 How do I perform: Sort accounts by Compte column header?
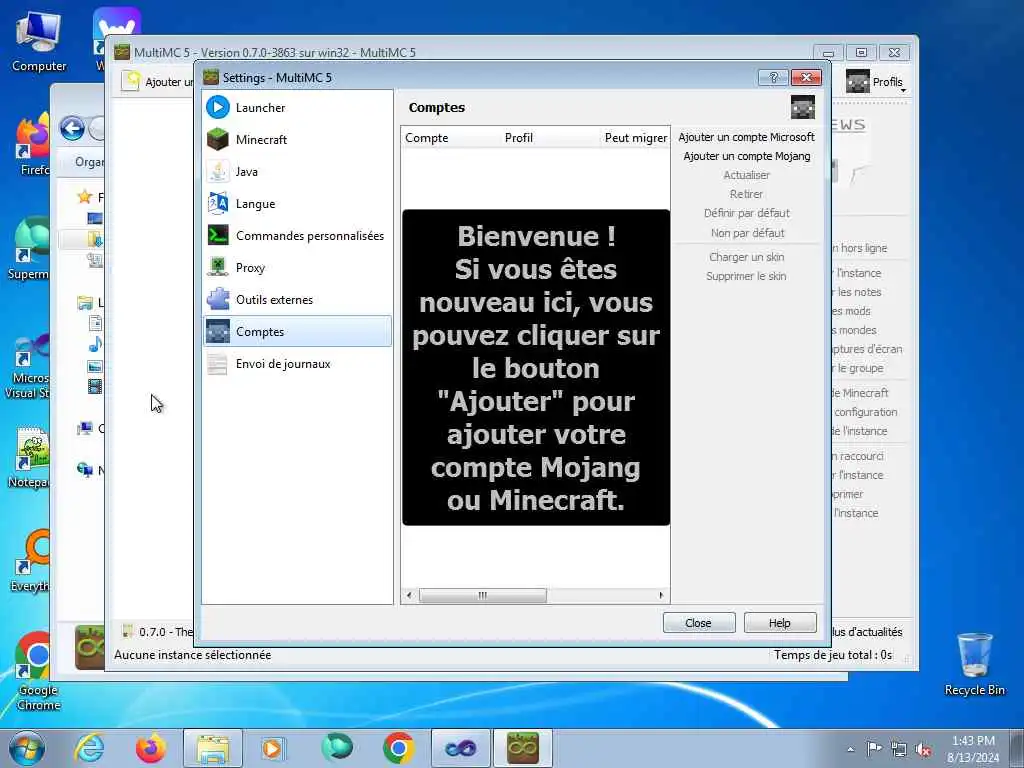(451, 138)
